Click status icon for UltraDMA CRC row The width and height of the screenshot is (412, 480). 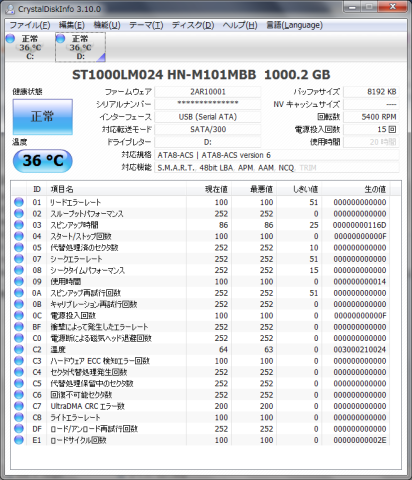tap(19, 406)
